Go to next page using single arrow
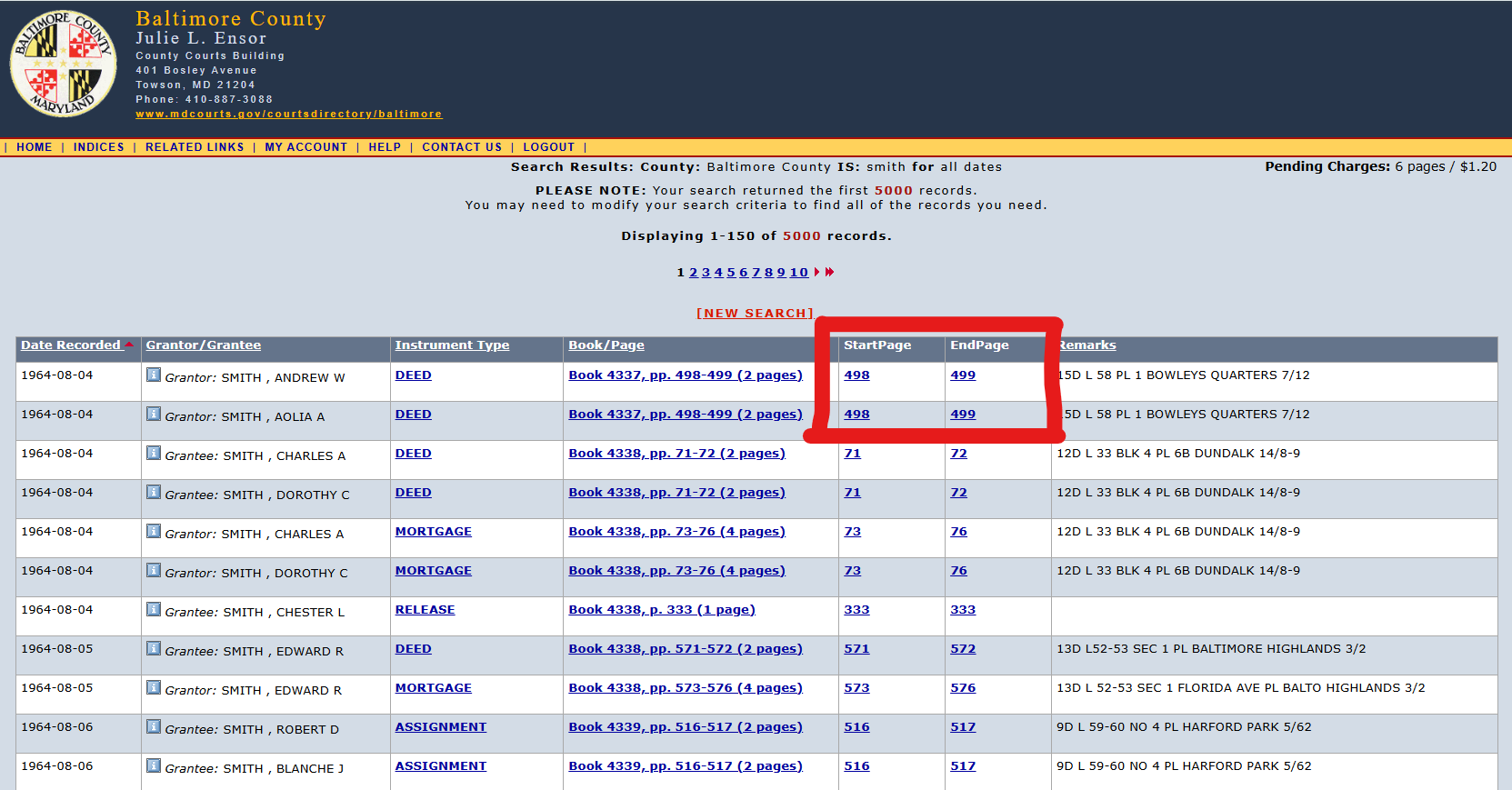This screenshot has width=1512, height=790. pos(817,272)
